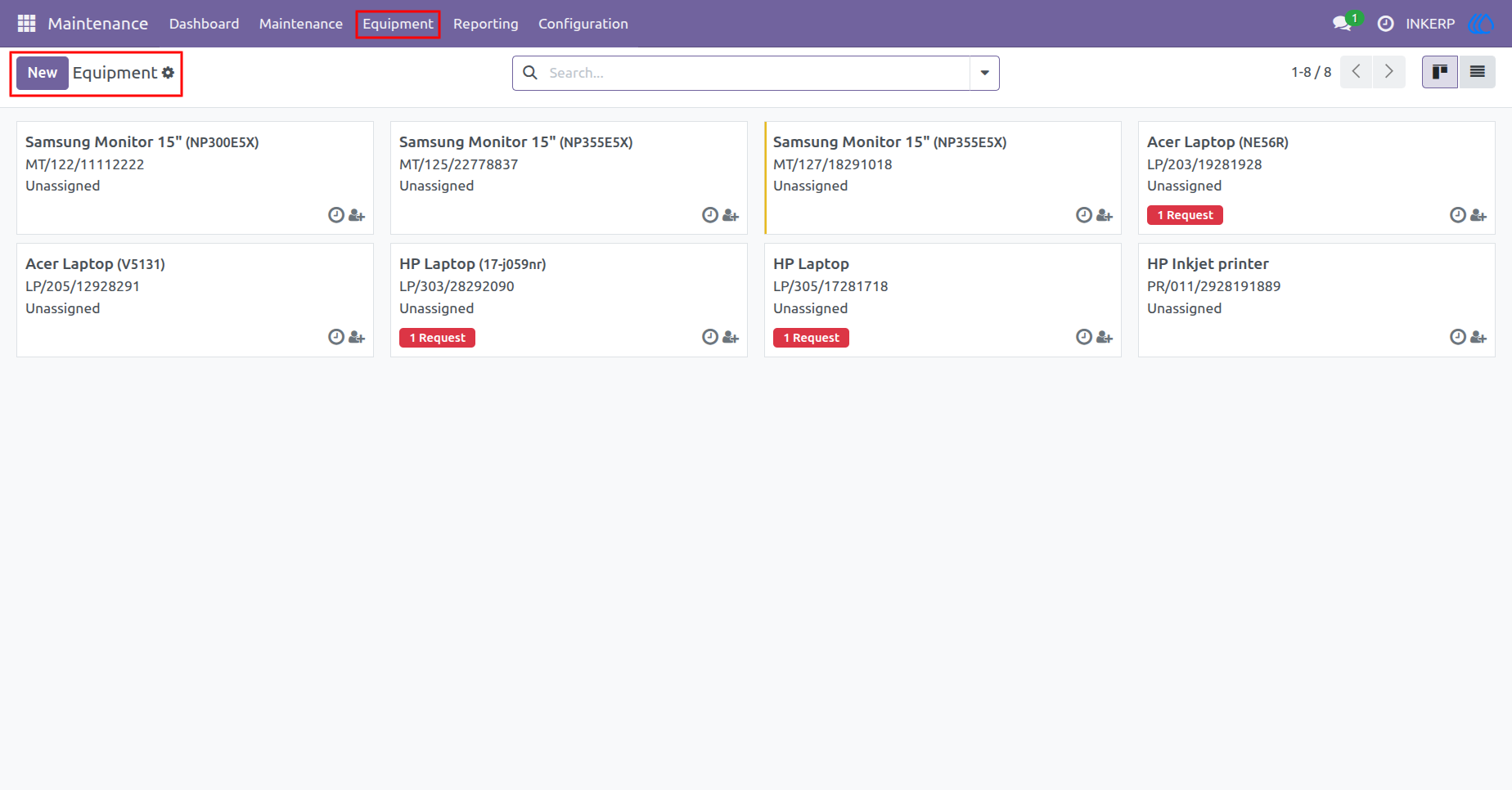Assign user icon on HP Laptop (17-j059nr) card
The image size is (1512, 790).
coord(731,338)
